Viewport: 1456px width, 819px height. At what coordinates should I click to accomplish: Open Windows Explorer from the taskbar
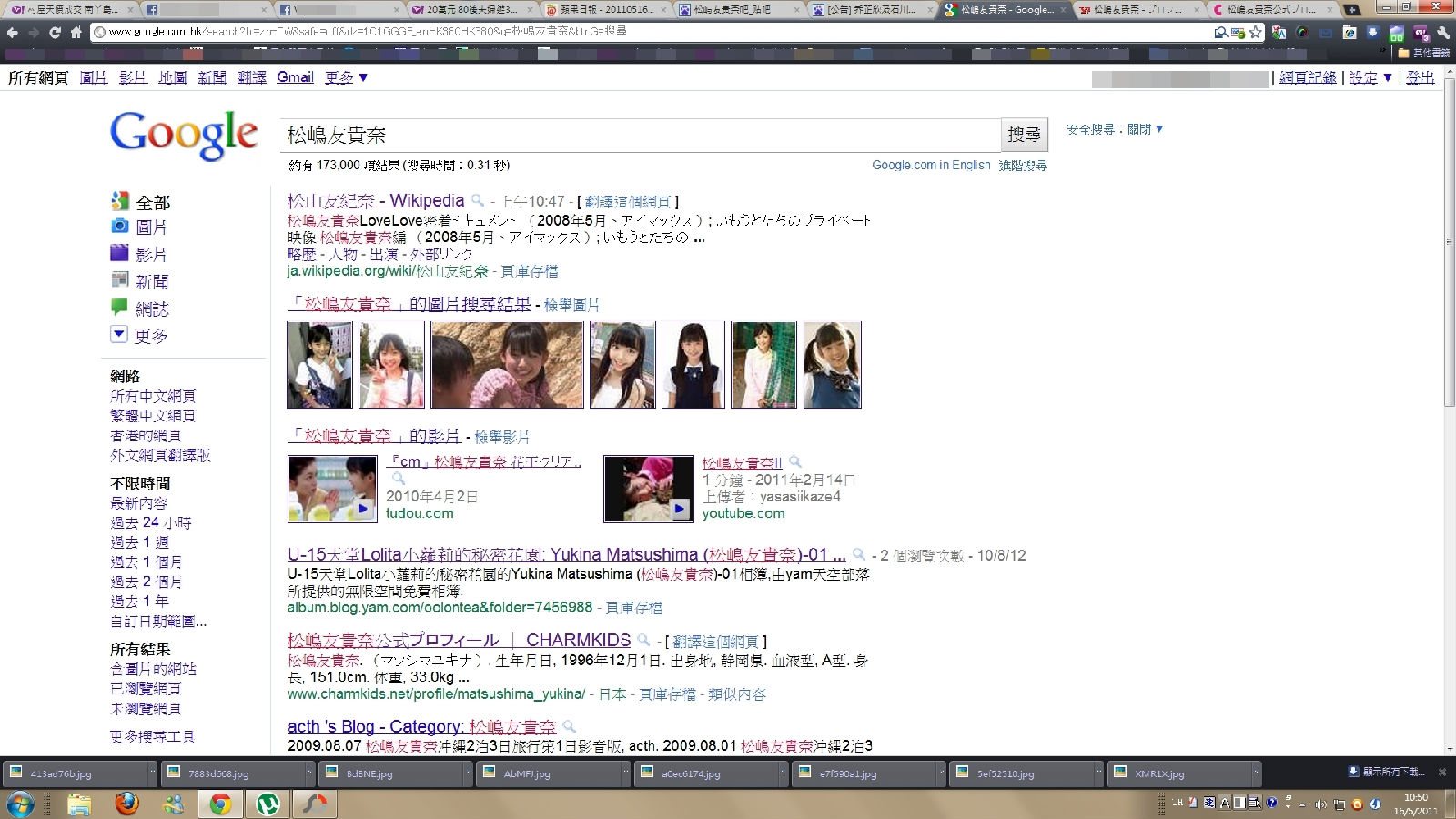click(x=79, y=804)
